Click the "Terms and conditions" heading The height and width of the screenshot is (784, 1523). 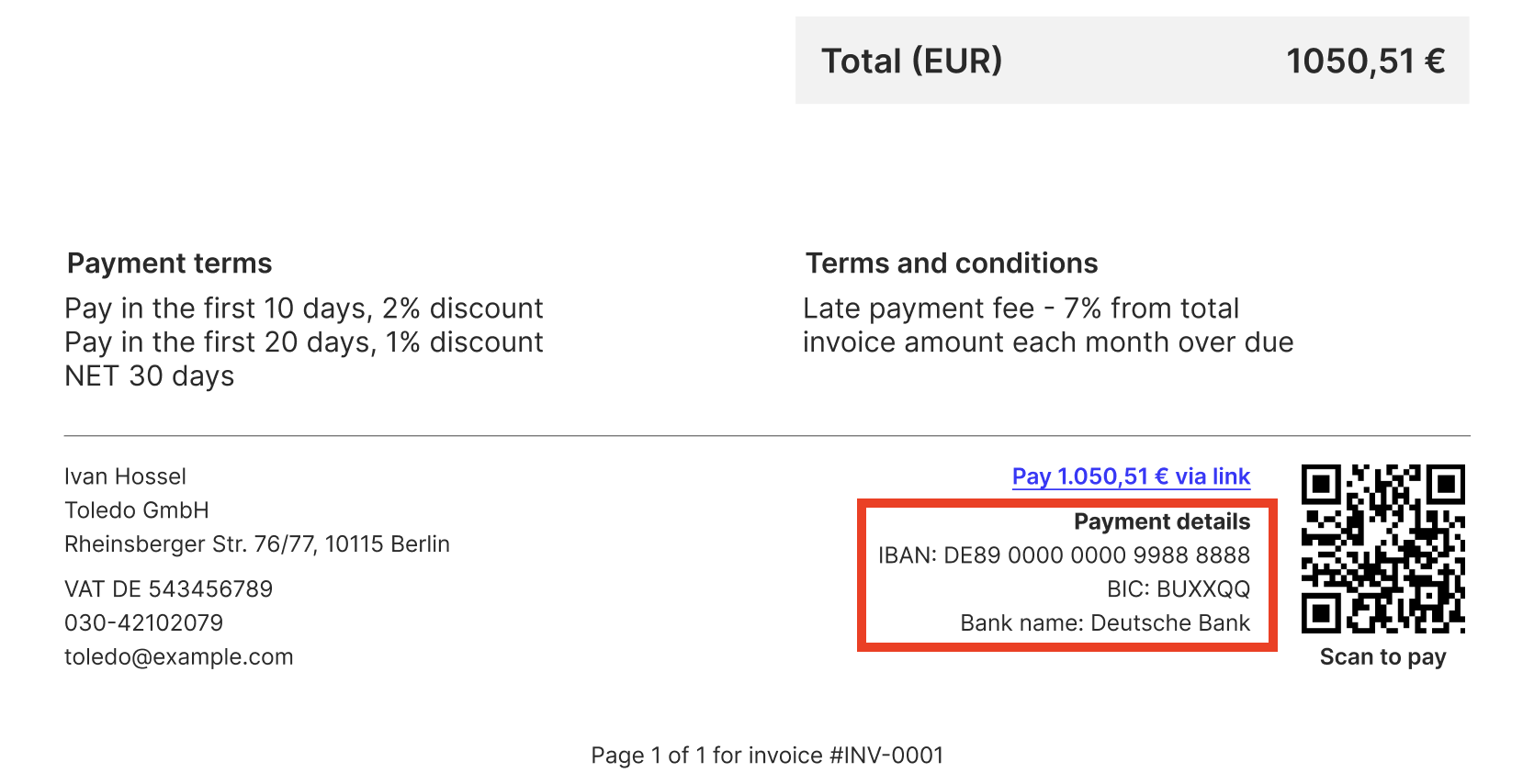pyautogui.click(x=952, y=263)
